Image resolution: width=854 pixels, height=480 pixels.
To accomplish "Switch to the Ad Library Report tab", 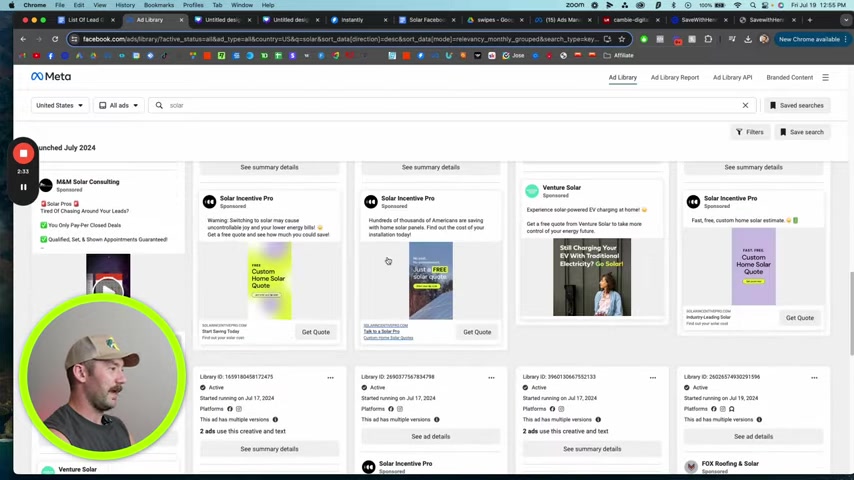I will click(x=674, y=77).
